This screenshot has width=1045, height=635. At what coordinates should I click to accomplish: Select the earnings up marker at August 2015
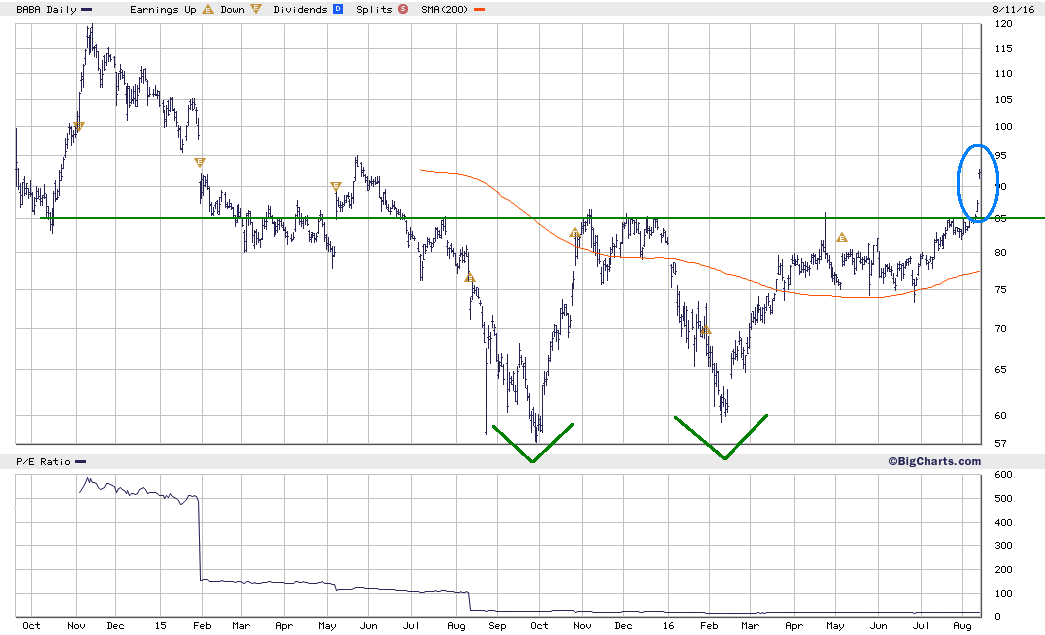tap(470, 277)
